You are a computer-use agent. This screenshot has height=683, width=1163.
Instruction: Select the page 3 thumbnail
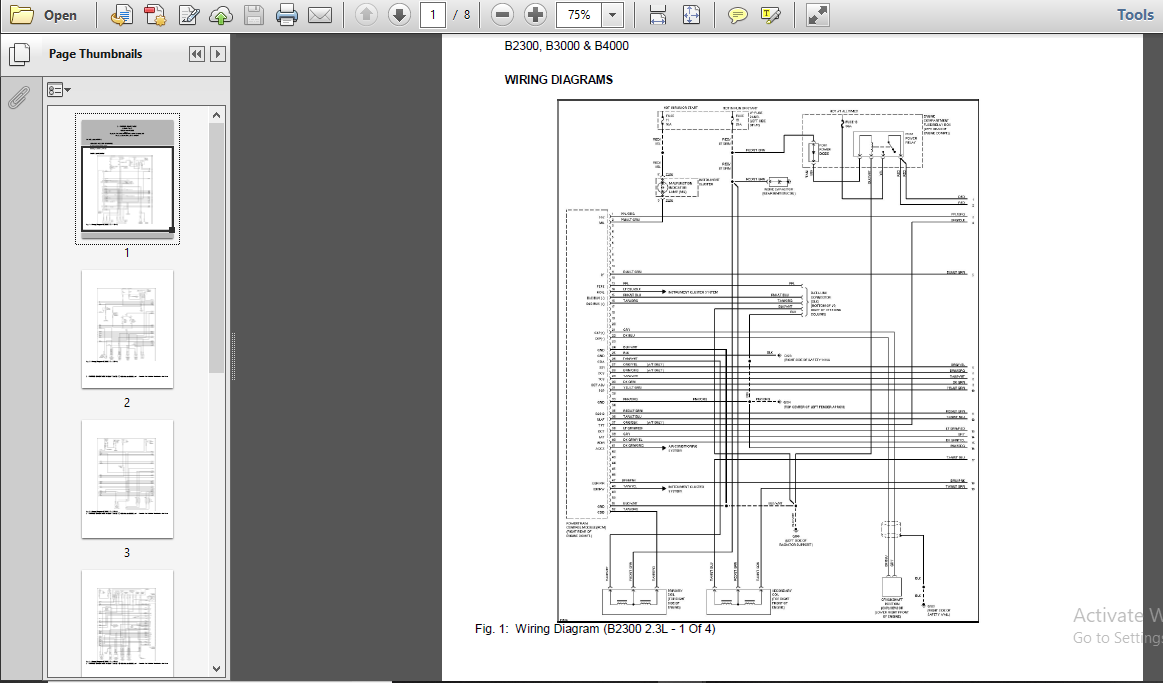[128, 479]
